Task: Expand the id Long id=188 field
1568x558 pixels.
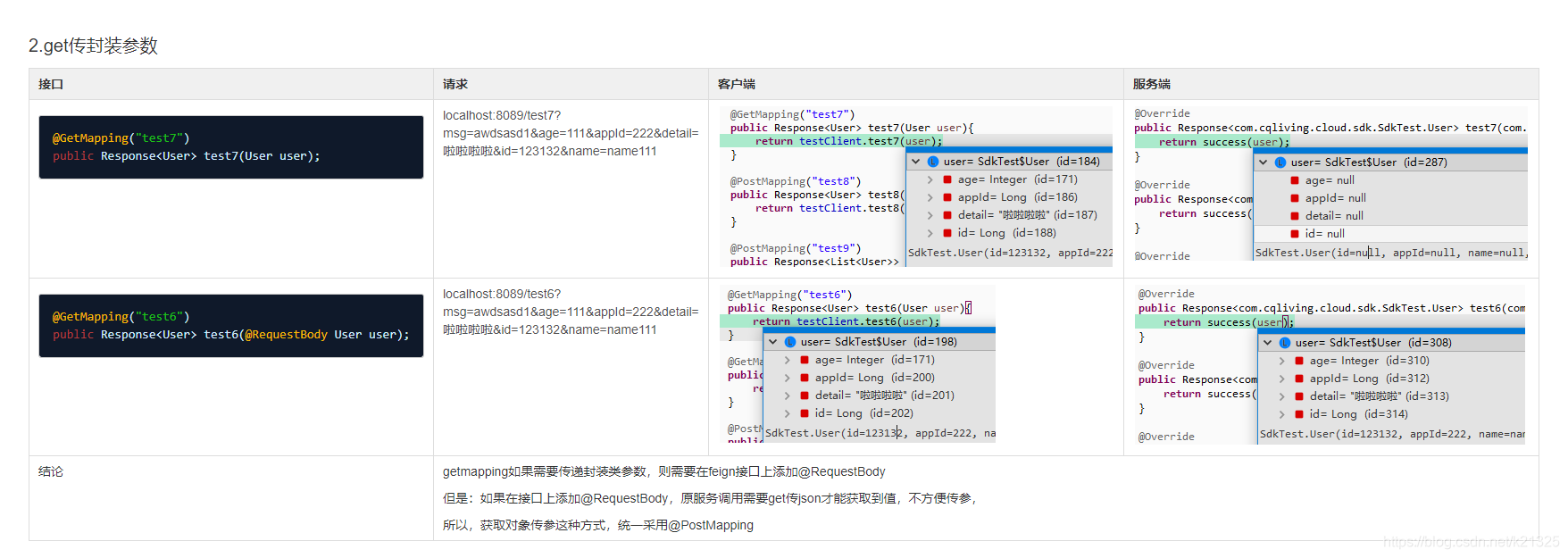Action: click(930, 233)
